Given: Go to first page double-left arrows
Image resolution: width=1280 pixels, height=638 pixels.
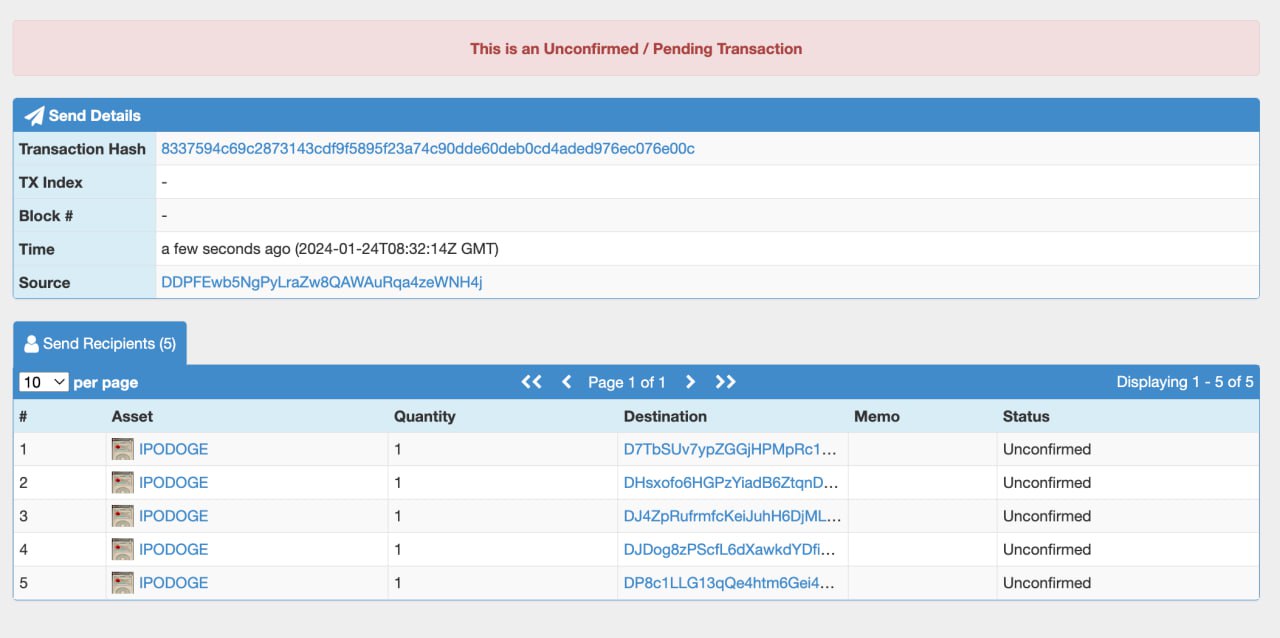Looking at the screenshot, I should [532, 382].
